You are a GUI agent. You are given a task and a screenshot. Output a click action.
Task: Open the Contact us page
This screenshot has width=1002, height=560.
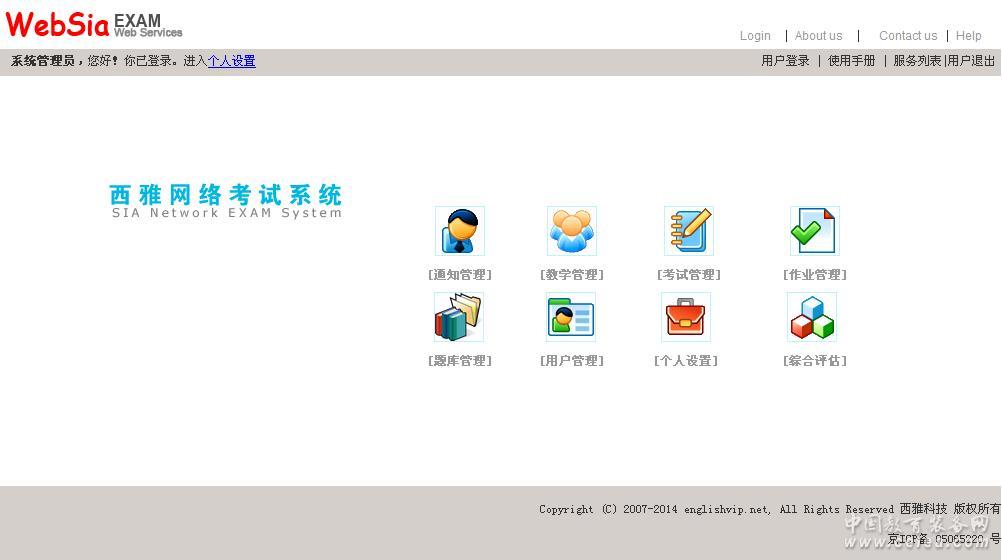click(908, 36)
